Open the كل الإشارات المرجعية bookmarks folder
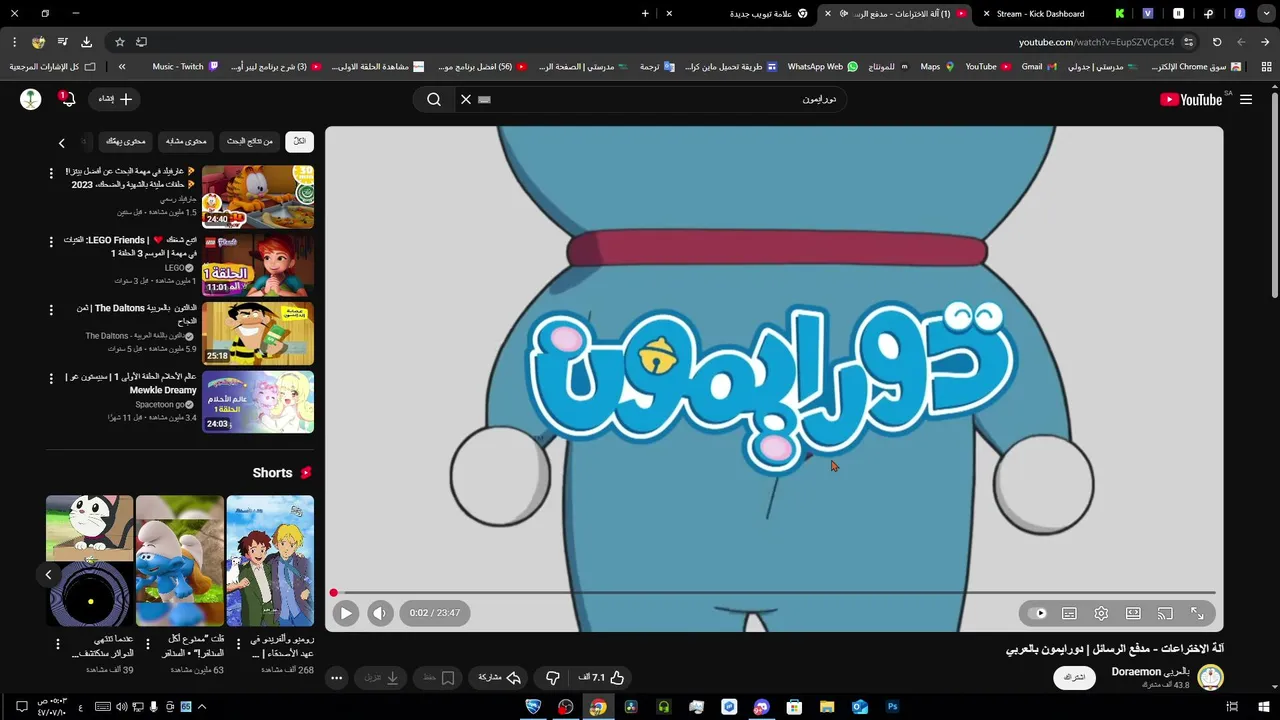1280x720 pixels. 53,67
